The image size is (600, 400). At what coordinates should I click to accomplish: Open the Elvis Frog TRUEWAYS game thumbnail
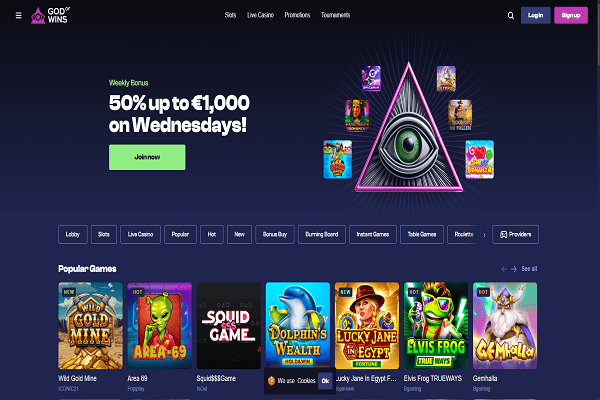[436, 326]
